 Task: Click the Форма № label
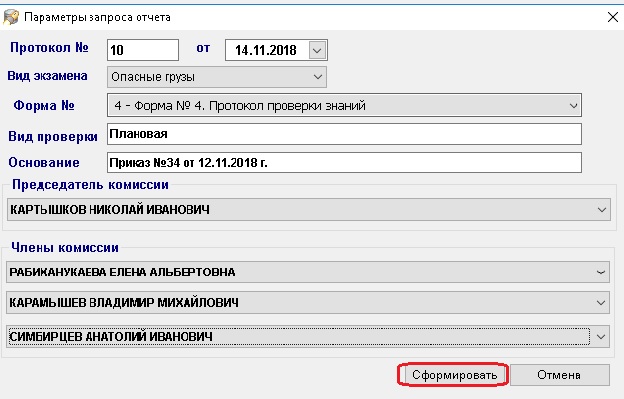[x=44, y=105]
